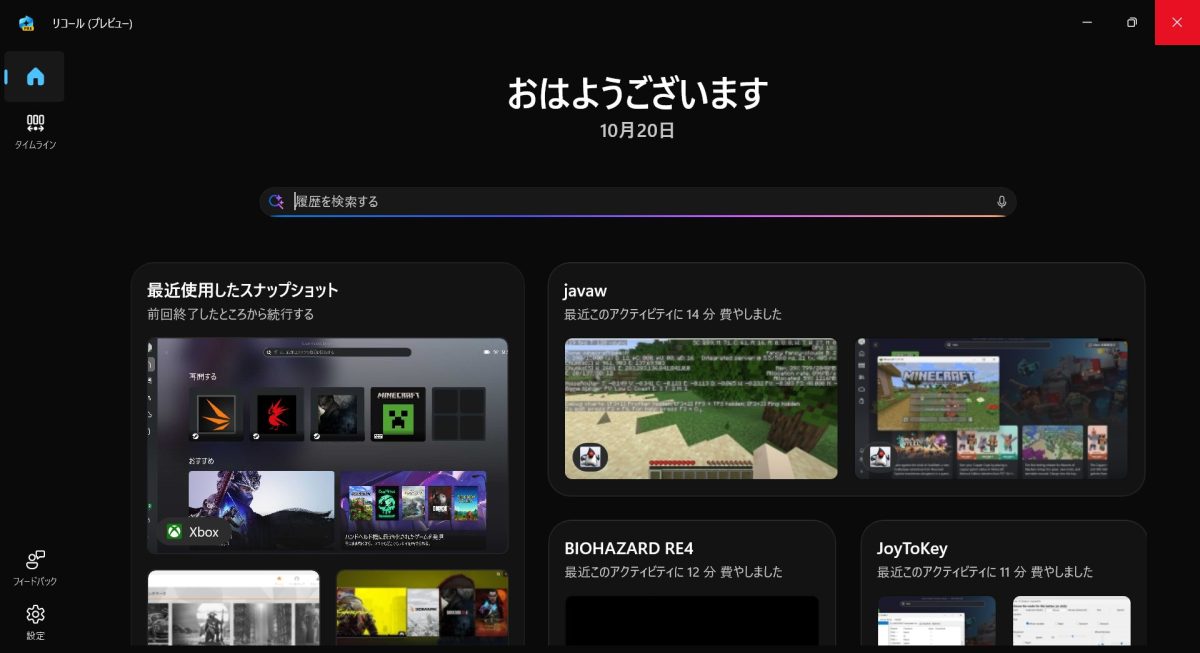Screen dimensions: 1200x653
Task: Open the タイムライン timeline view
Action: 35,131
